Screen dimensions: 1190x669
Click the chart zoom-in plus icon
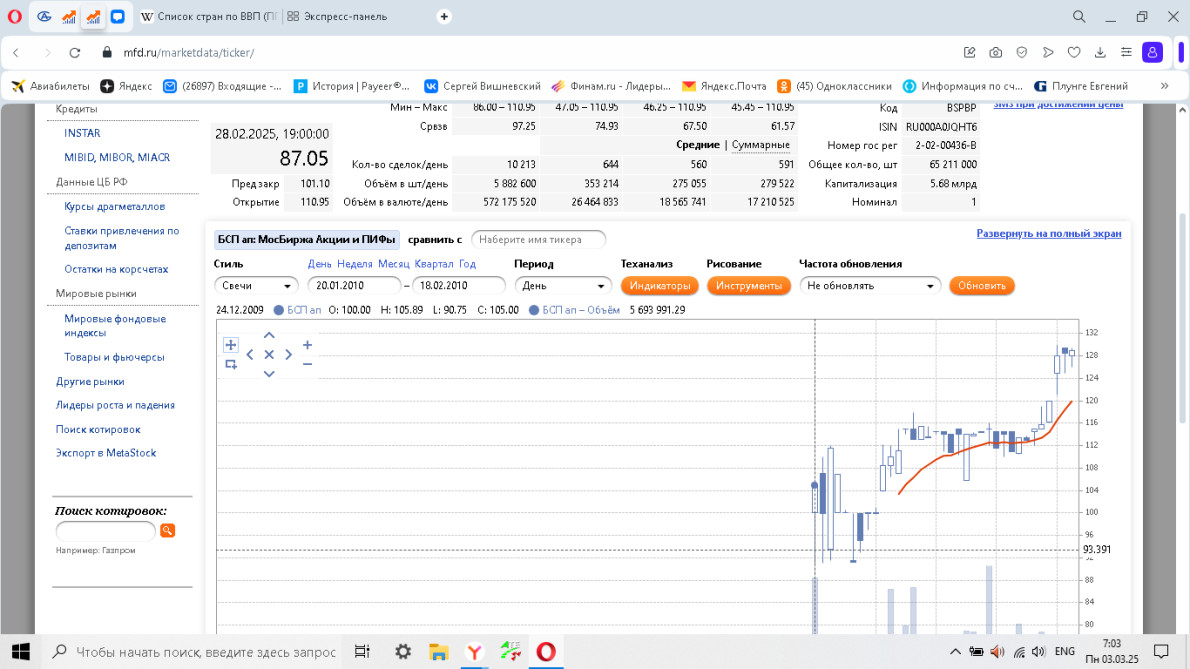(307, 345)
